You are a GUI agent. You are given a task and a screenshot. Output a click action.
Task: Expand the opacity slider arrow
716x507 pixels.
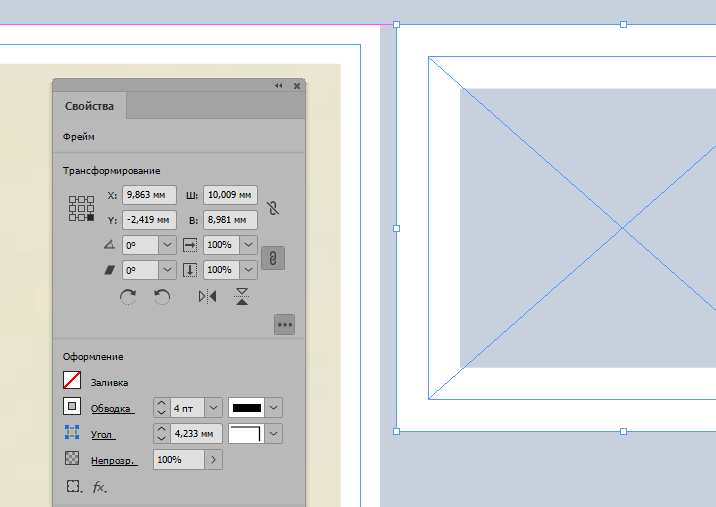(x=213, y=459)
